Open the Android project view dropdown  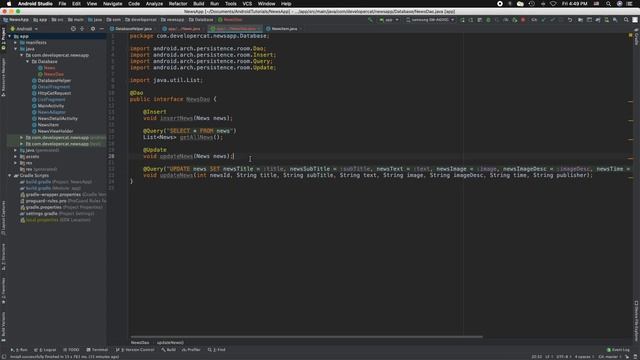click(24, 29)
